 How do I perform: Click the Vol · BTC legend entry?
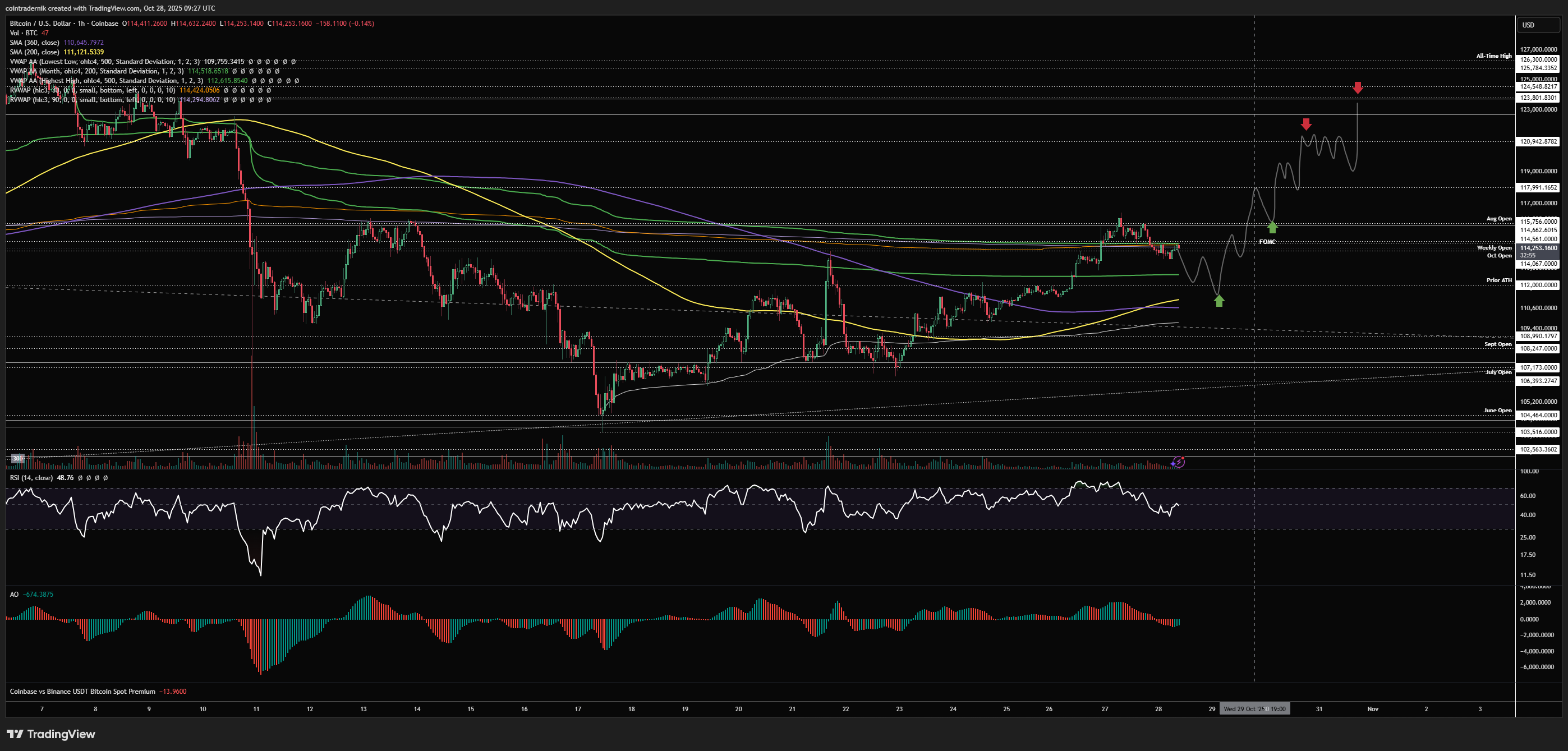[x=23, y=33]
